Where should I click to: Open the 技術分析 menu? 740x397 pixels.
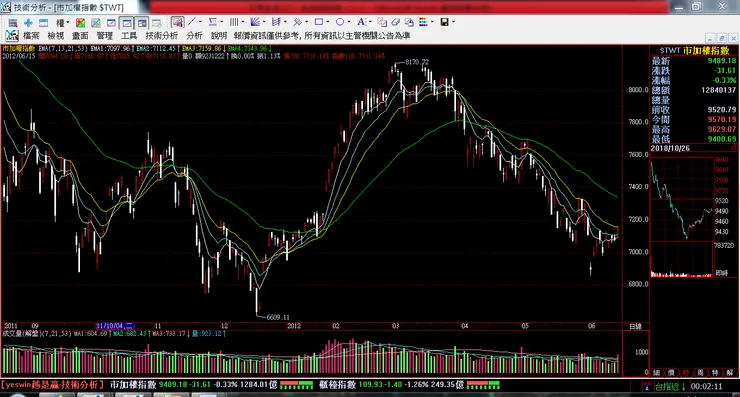pos(161,36)
